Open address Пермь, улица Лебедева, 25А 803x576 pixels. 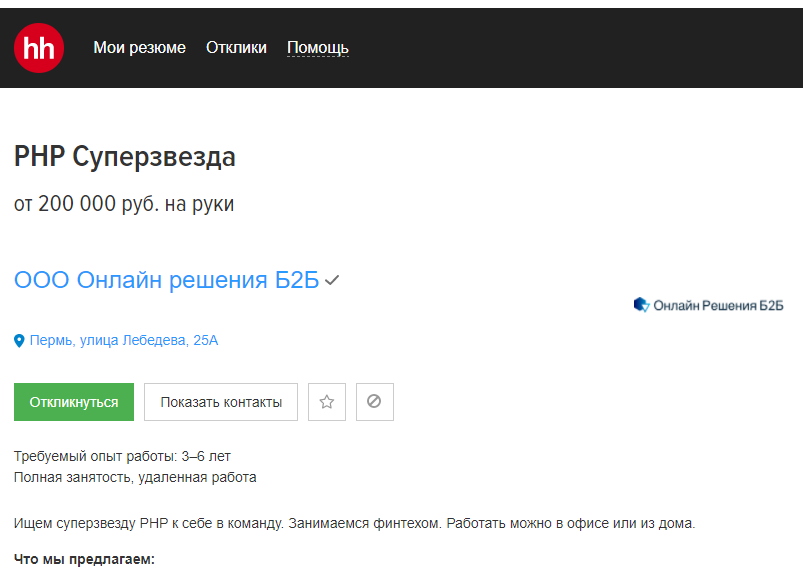tap(124, 340)
